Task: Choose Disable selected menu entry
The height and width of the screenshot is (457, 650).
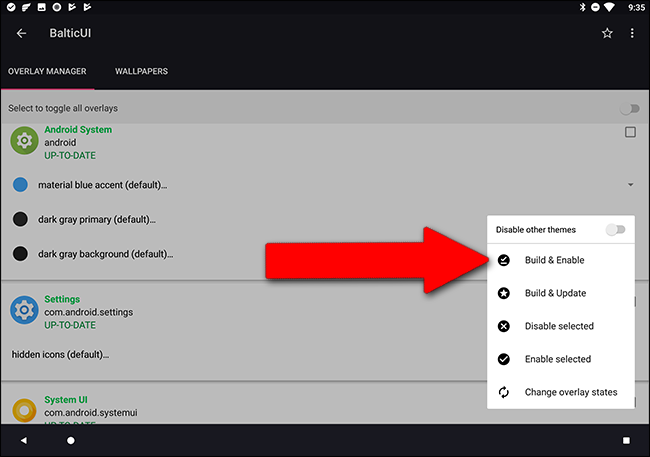Action: tap(561, 326)
